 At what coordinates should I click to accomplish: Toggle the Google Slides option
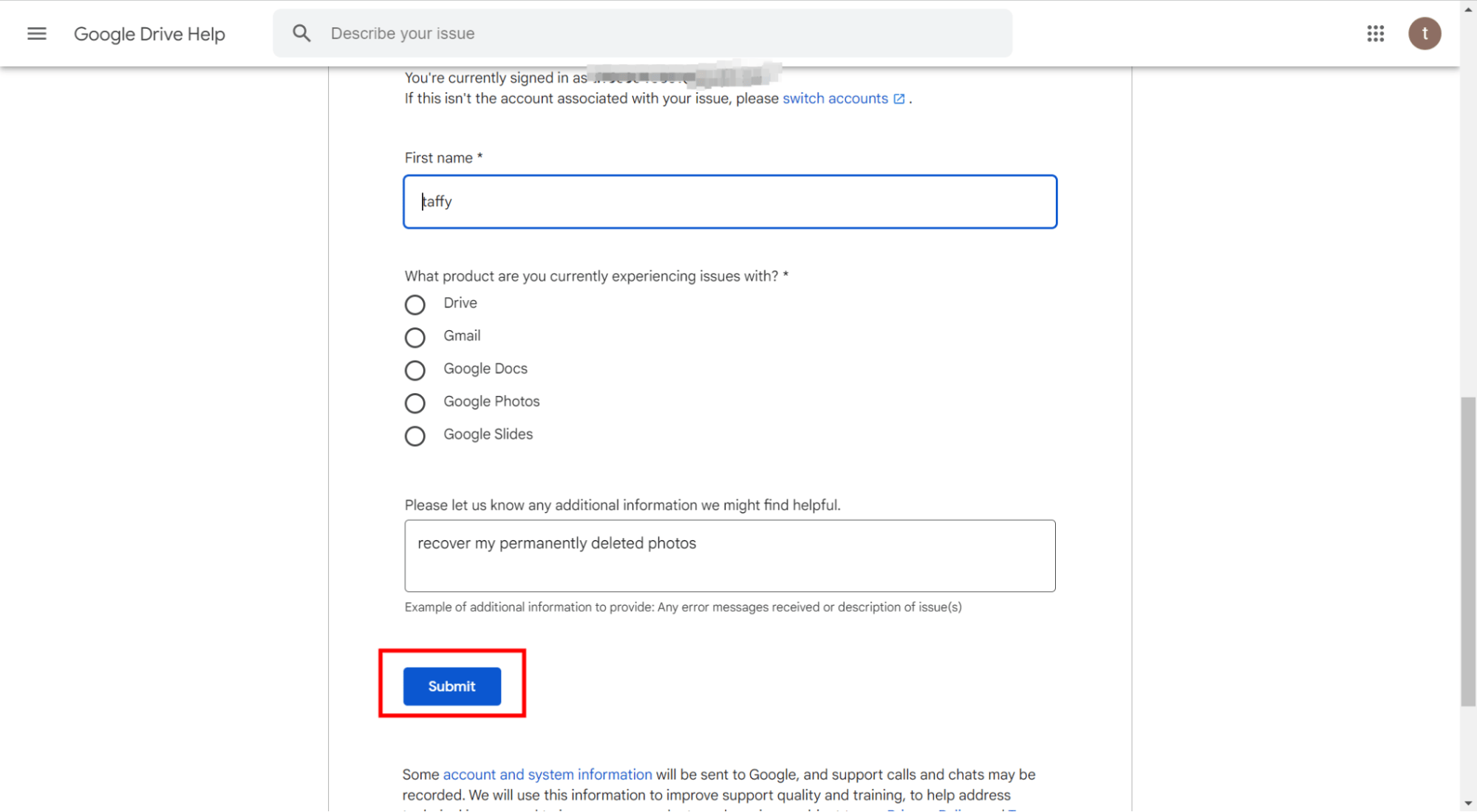pos(415,434)
